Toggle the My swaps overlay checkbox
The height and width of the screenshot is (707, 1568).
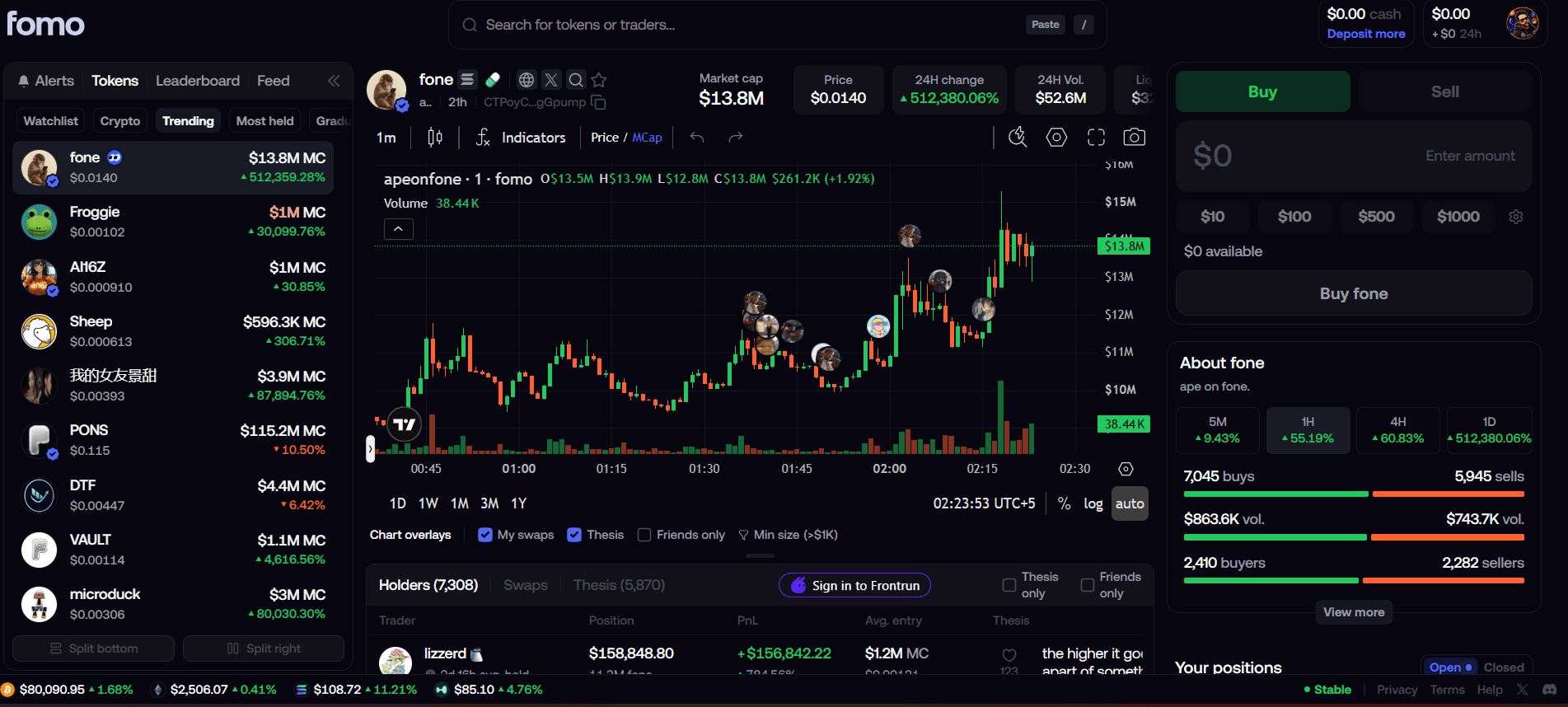click(485, 535)
